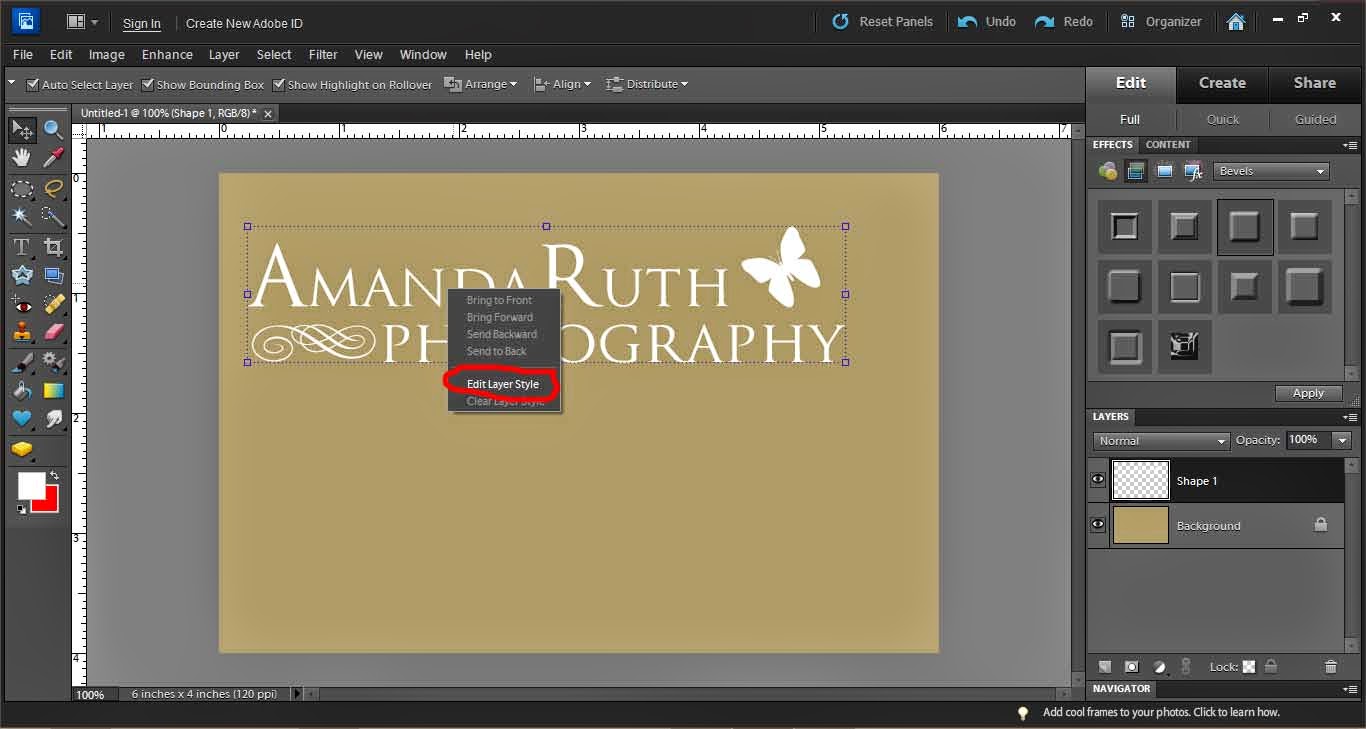Image resolution: width=1366 pixels, height=729 pixels.
Task: Hide the Shape 1 layer visibility
Action: 1098,481
